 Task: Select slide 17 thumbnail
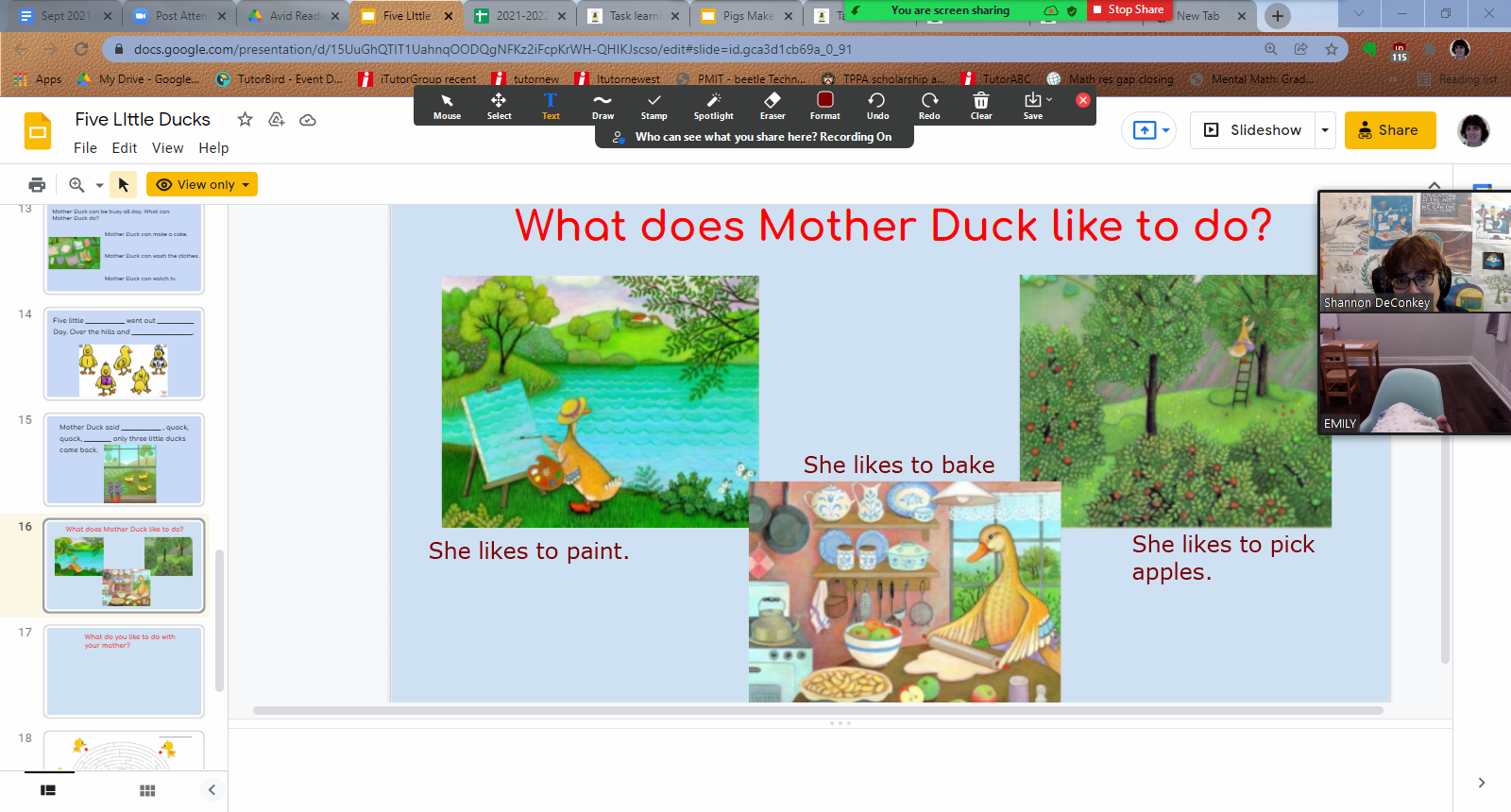point(124,671)
